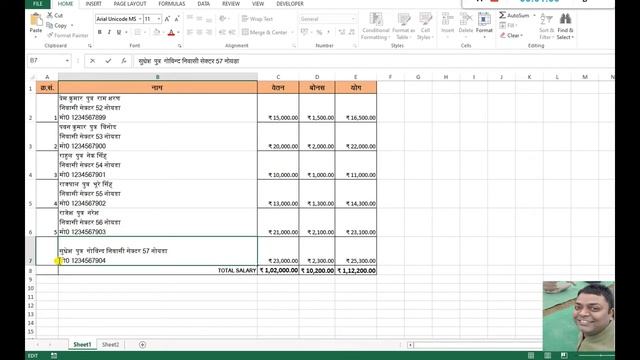
Task: Open the Merge & Center dropdown arrow
Action: coord(292,32)
